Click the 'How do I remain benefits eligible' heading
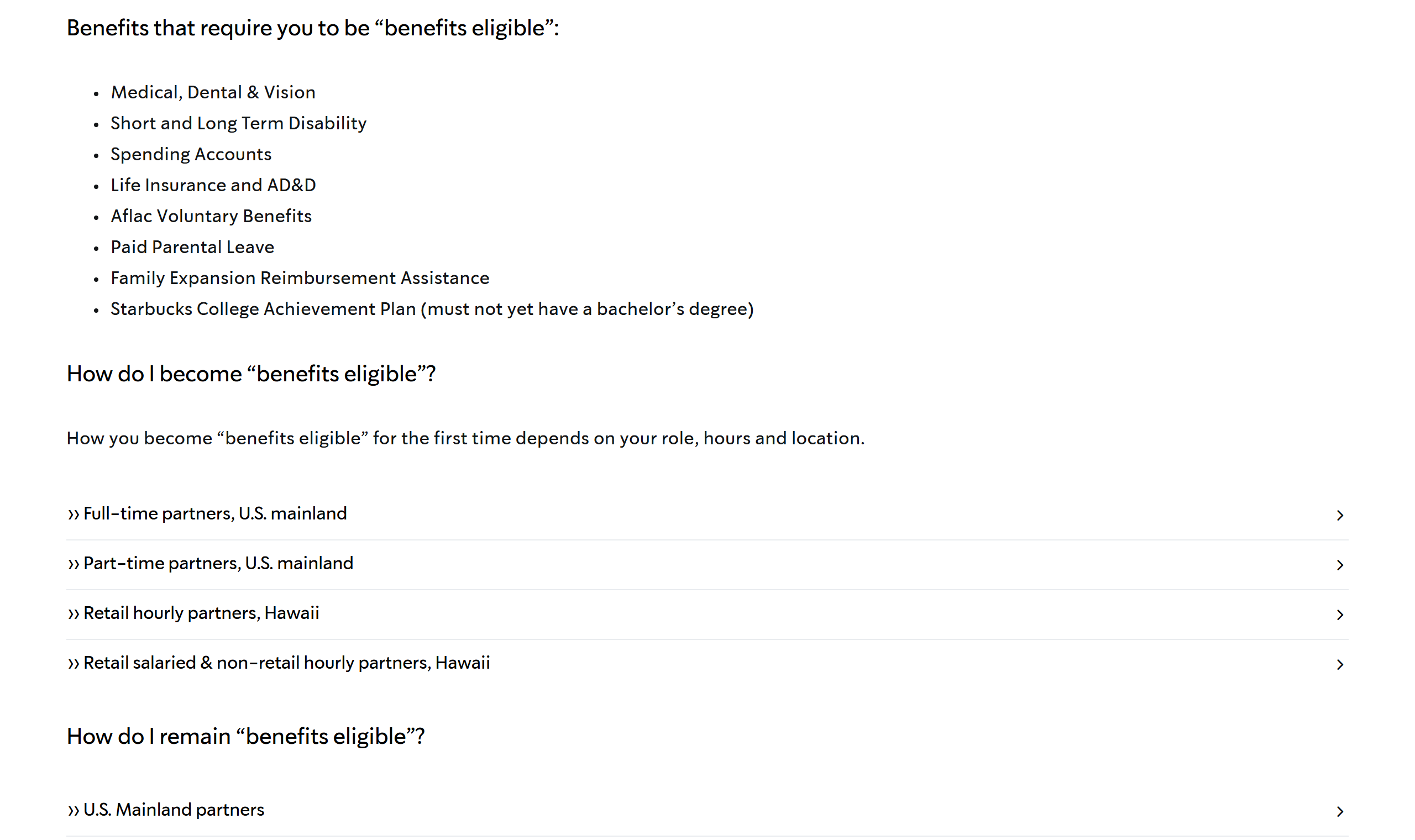1415x840 pixels. click(245, 737)
